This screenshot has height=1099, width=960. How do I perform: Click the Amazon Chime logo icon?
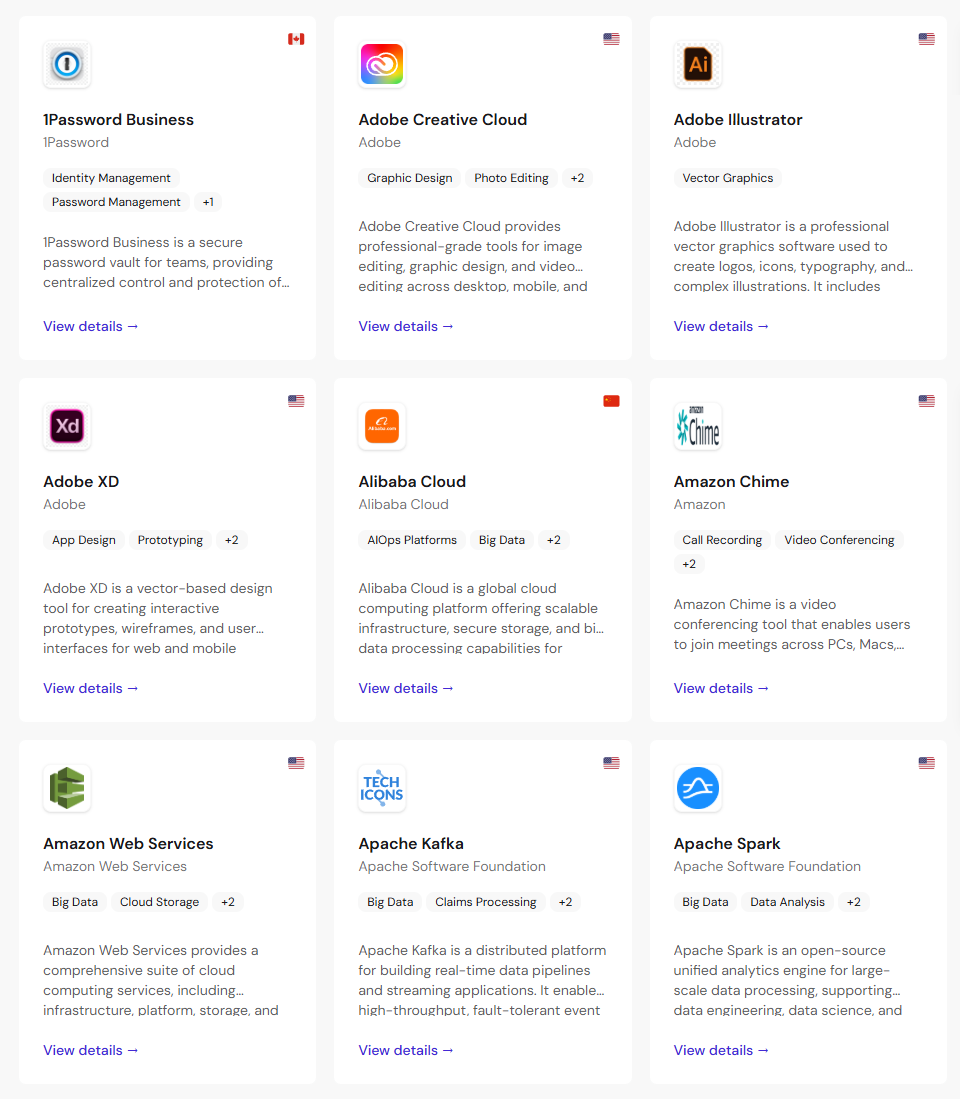pyautogui.click(x=698, y=426)
